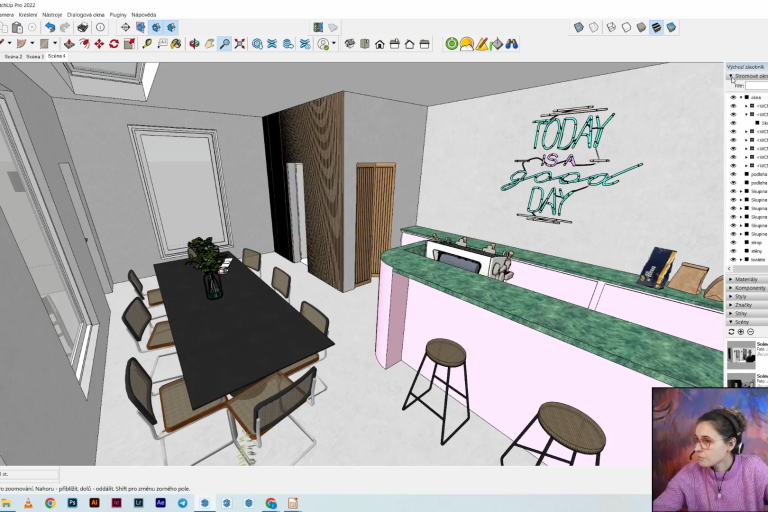Expand the Materiály panel
Image resolution: width=768 pixels, height=512 pixels.
tap(746, 279)
